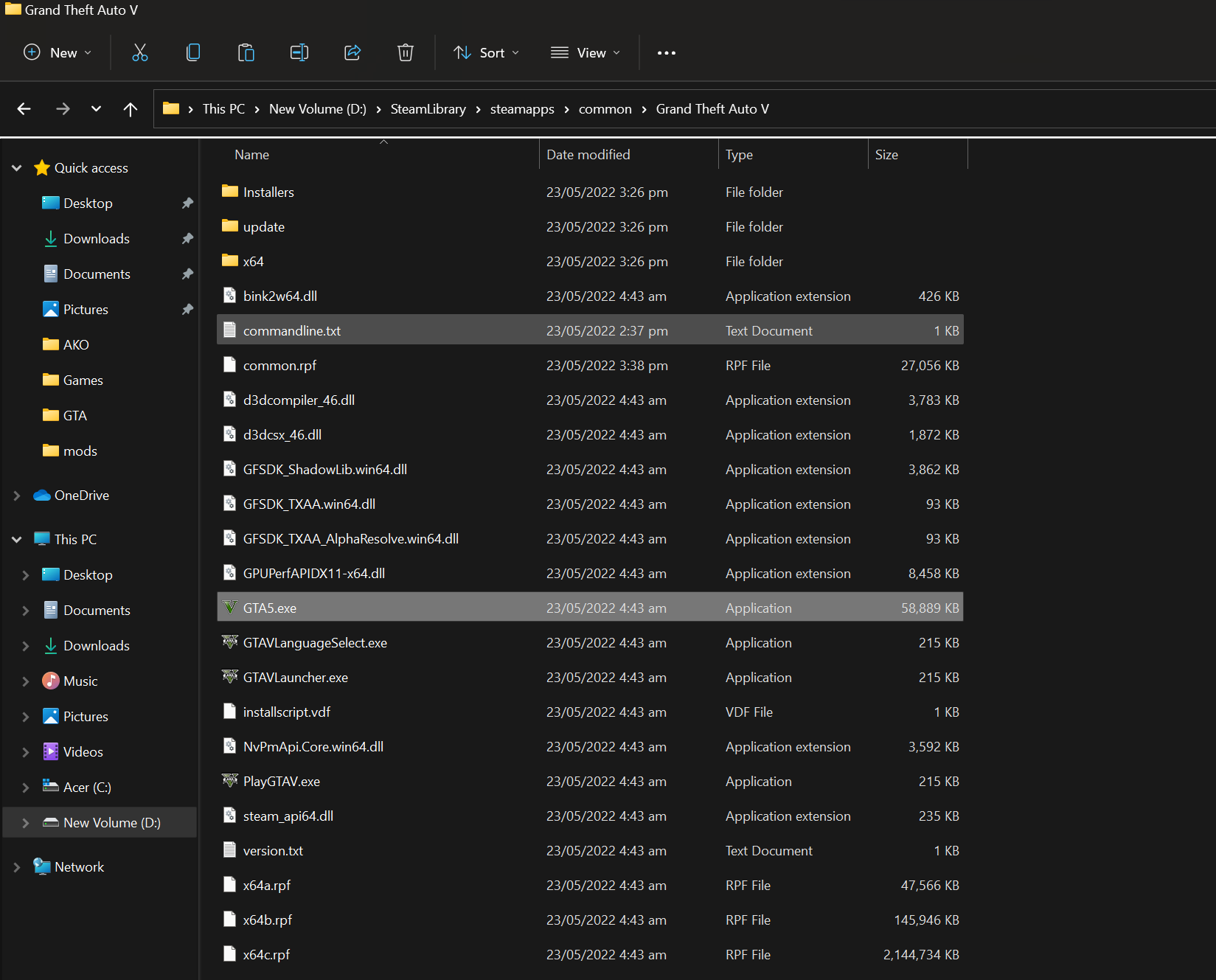Sort by the Name column header

[x=251, y=155]
